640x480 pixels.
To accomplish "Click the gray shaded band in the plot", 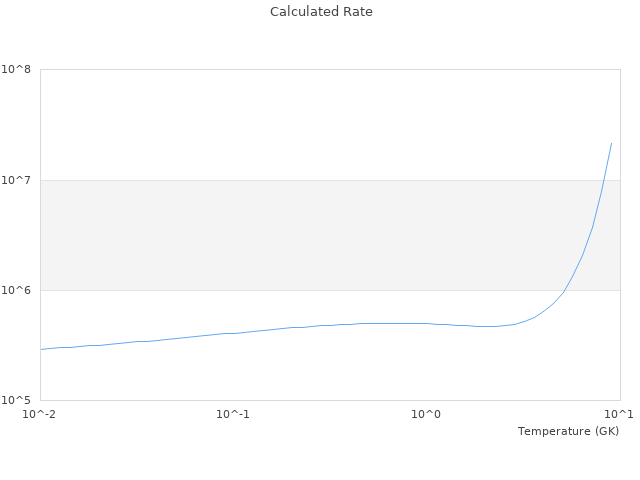I will point(300,235).
